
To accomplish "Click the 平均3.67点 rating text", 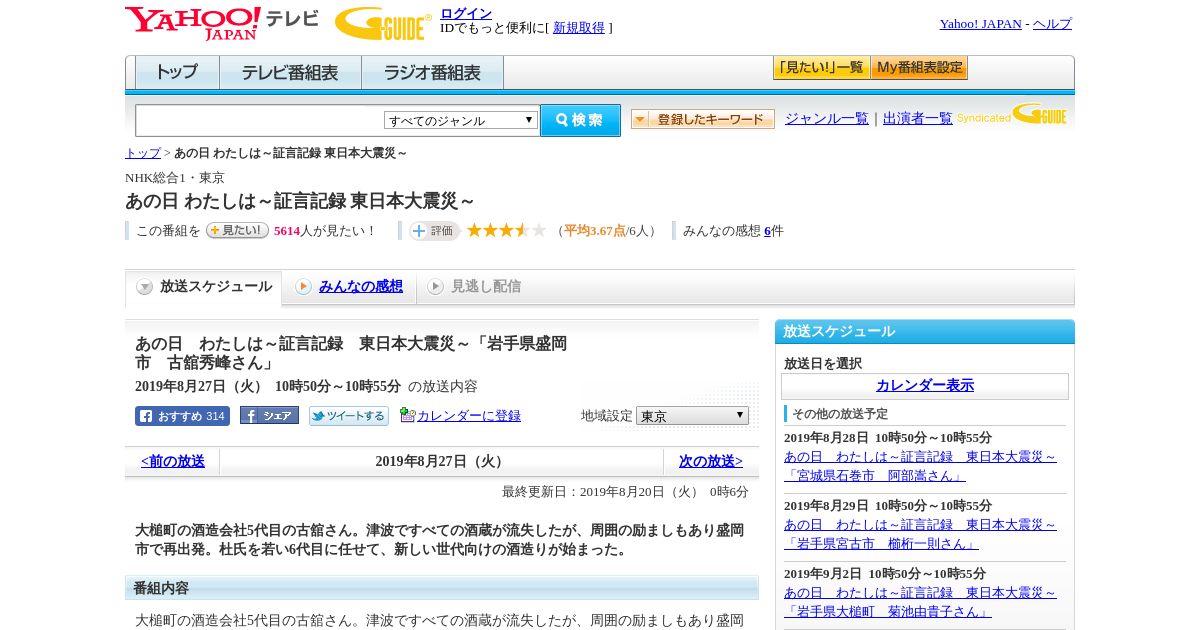I will pos(595,231).
